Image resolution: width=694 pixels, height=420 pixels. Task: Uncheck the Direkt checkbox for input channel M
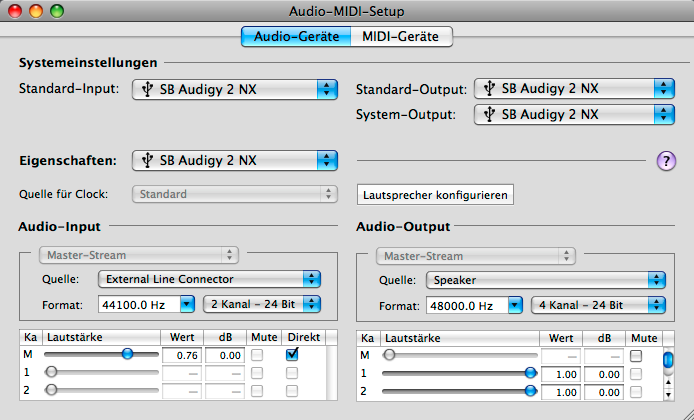pyautogui.click(x=292, y=354)
